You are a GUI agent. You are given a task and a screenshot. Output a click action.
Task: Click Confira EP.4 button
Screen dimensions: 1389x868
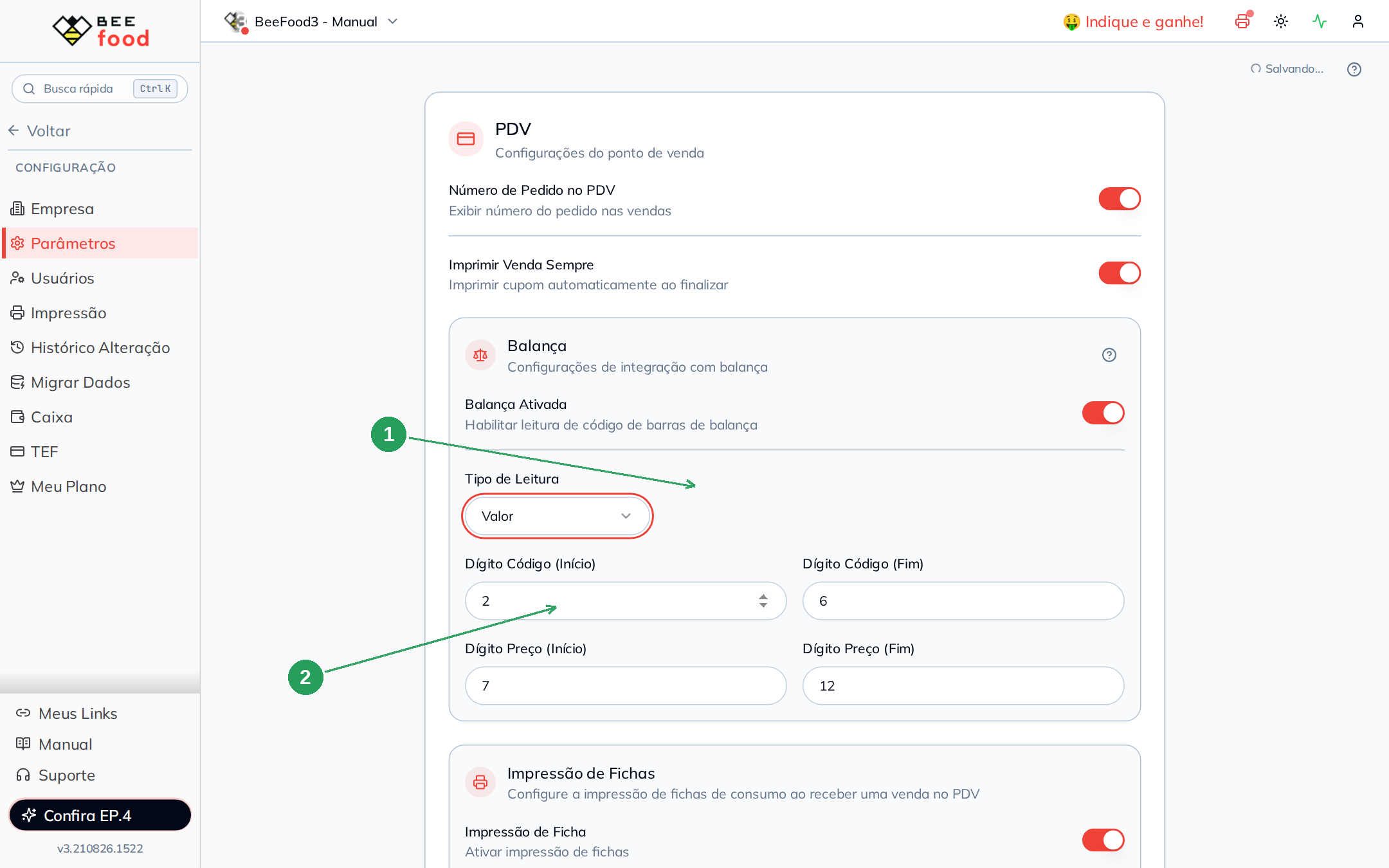[x=100, y=815]
